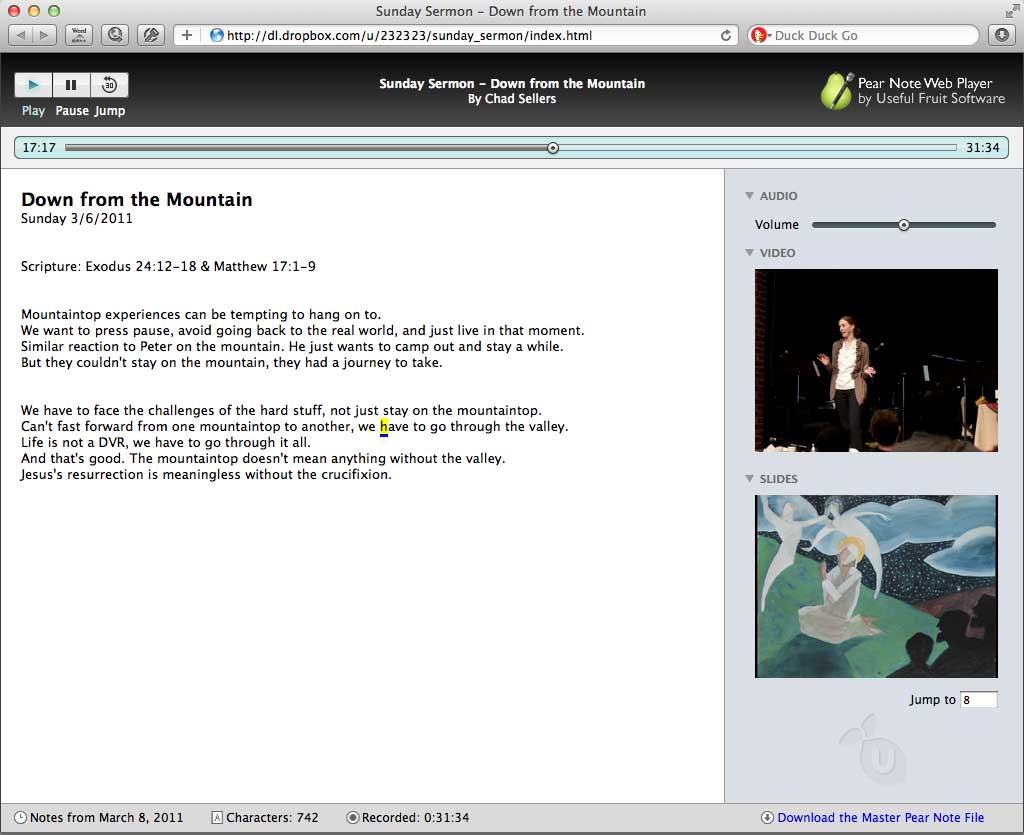Click the Jump to slide number field
This screenshot has width=1024, height=835.
tap(979, 700)
